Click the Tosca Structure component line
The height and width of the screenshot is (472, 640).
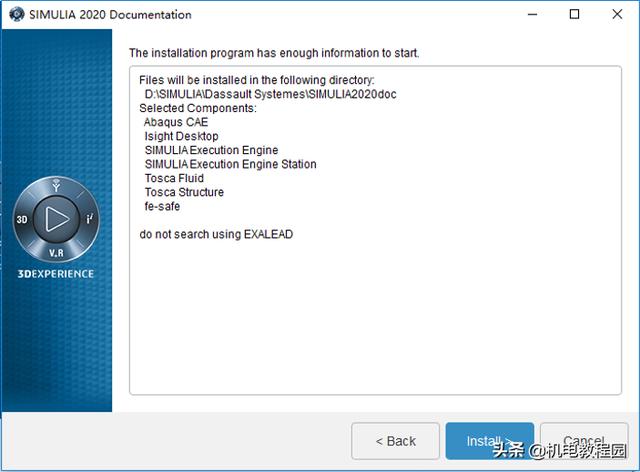pyautogui.click(x=184, y=192)
